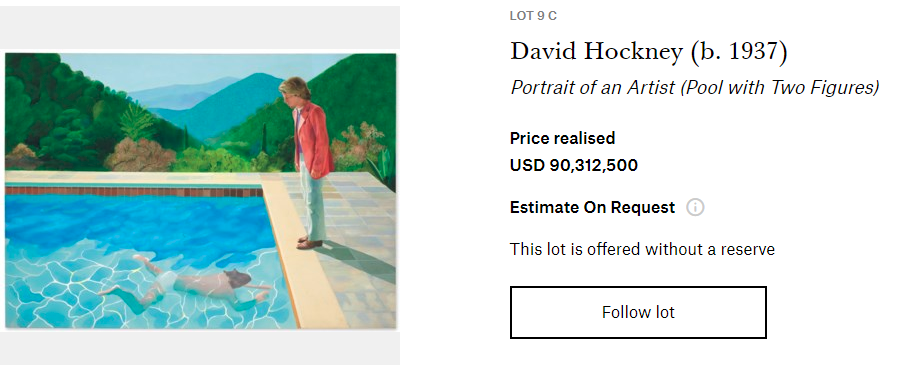Click the pink flowering bush in the painting
The height and width of the screenshot is (365, 910).
(140, 154)
